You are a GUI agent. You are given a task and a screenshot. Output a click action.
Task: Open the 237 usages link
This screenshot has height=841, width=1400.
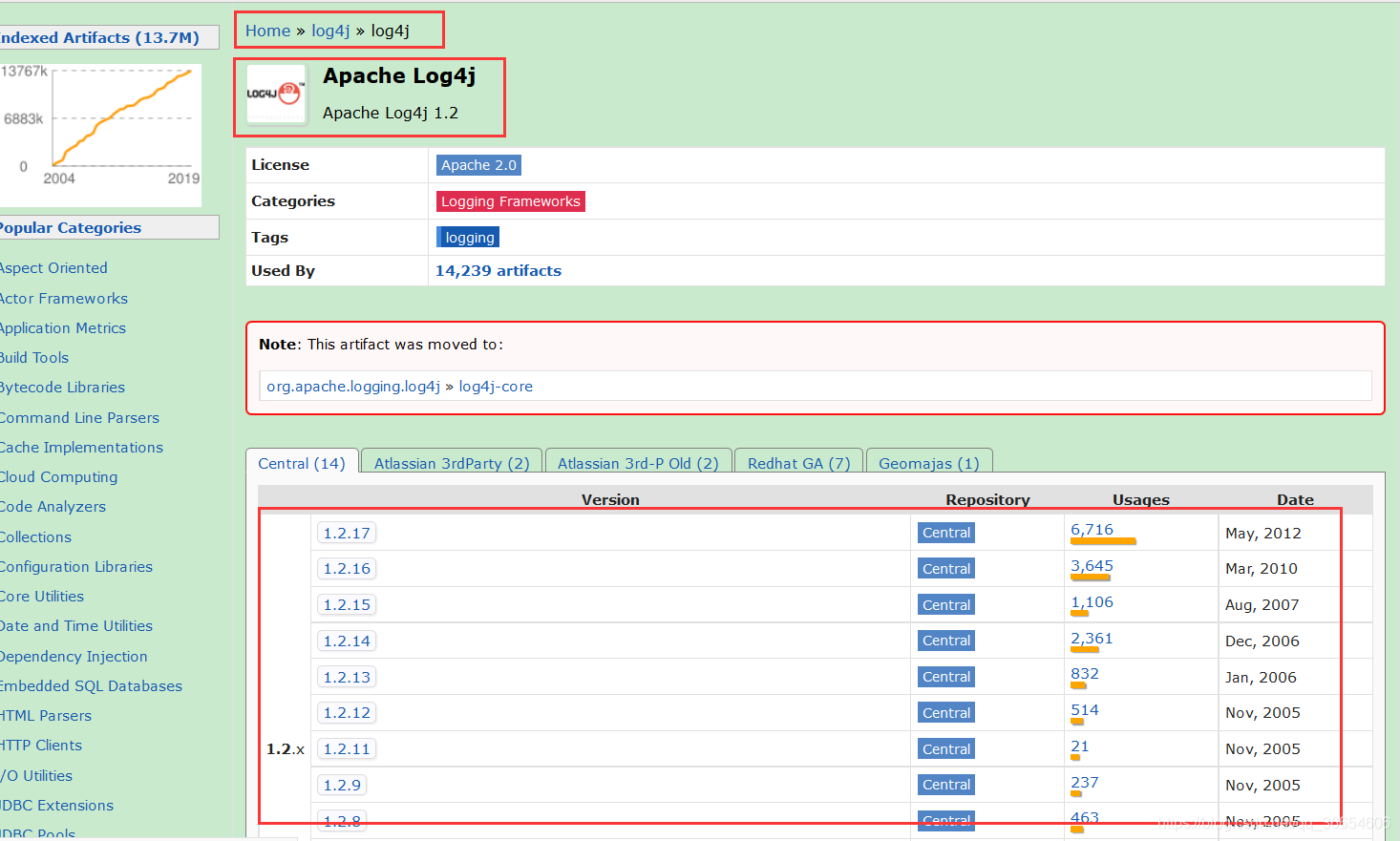pyautogui.click(x=1085, y=783)
